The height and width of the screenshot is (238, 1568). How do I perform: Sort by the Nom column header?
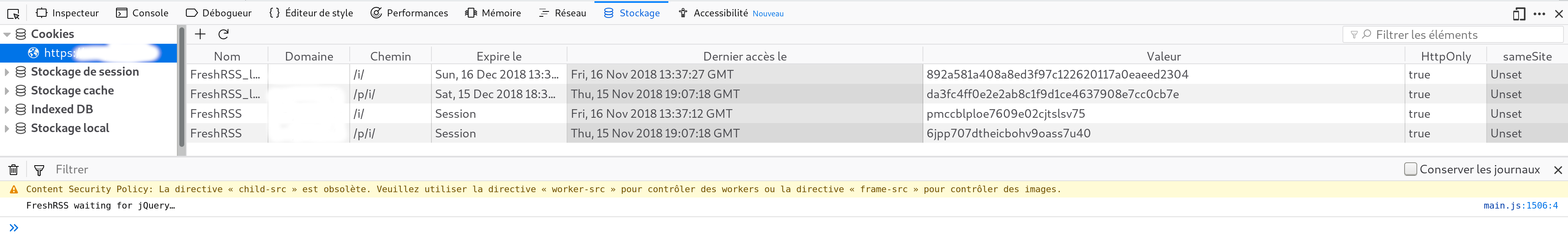(227, 56)
